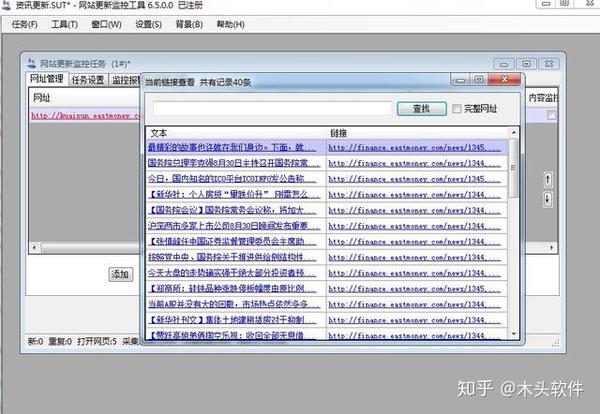Click the URL in the 今天大盘的走势 row

pyautogui.click(x=414, y=273)
